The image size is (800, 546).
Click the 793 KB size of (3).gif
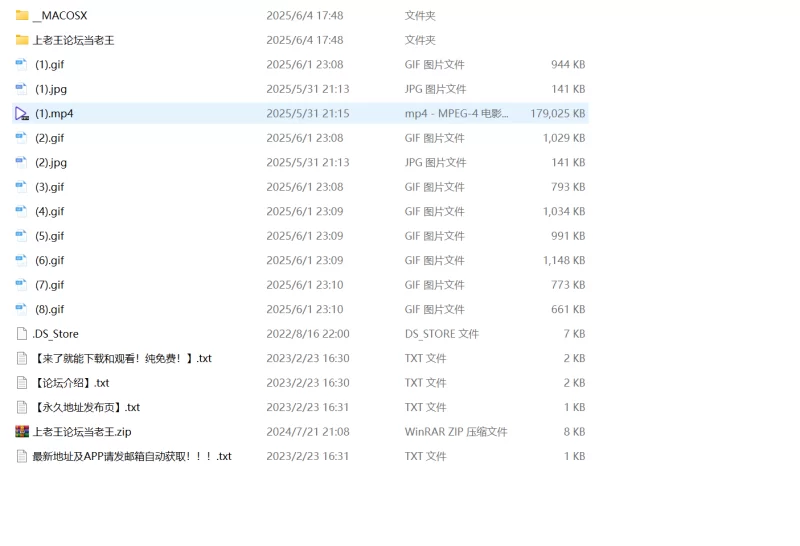click(568, 187)
